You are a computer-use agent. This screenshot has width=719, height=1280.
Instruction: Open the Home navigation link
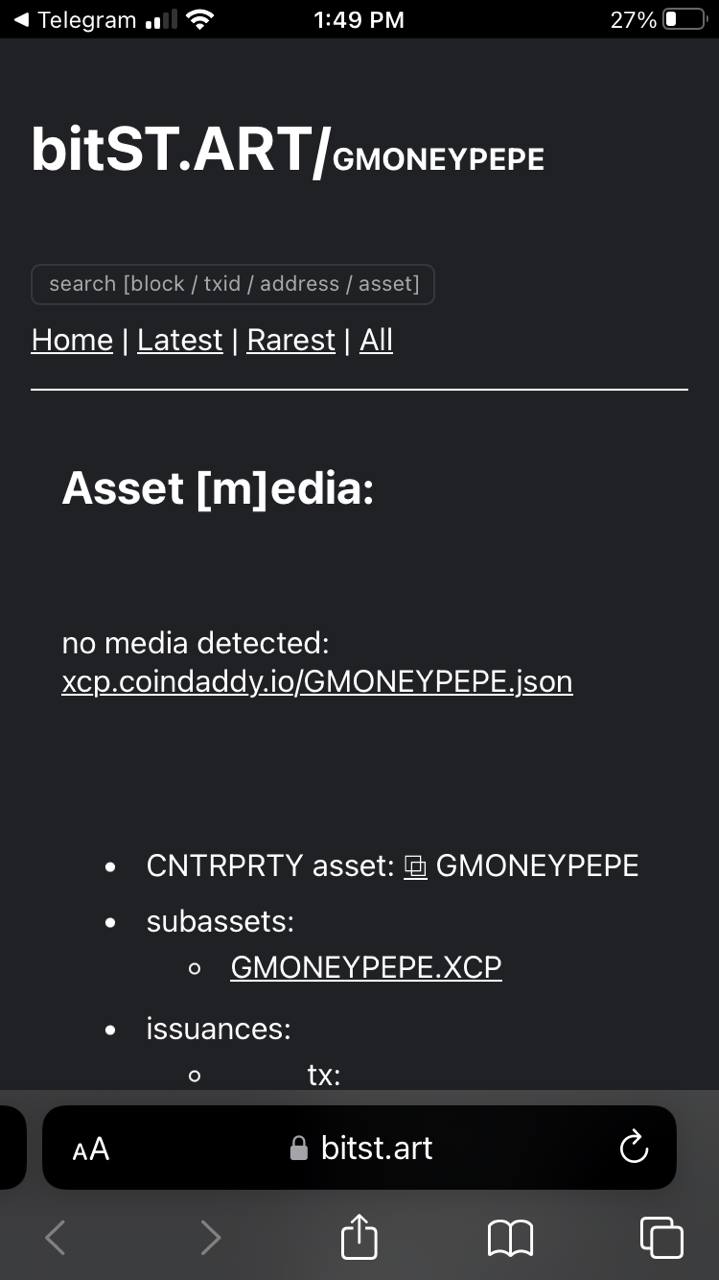tap(72, 340)
